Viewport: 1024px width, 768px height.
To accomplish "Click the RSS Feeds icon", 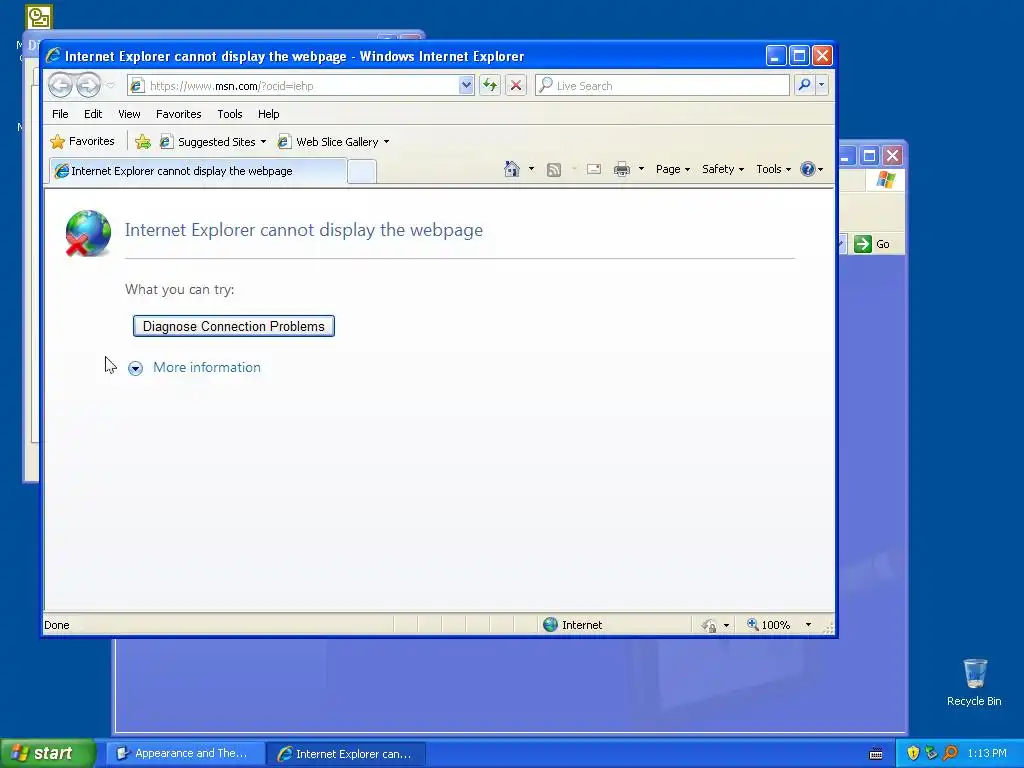I will coord(554,170).
